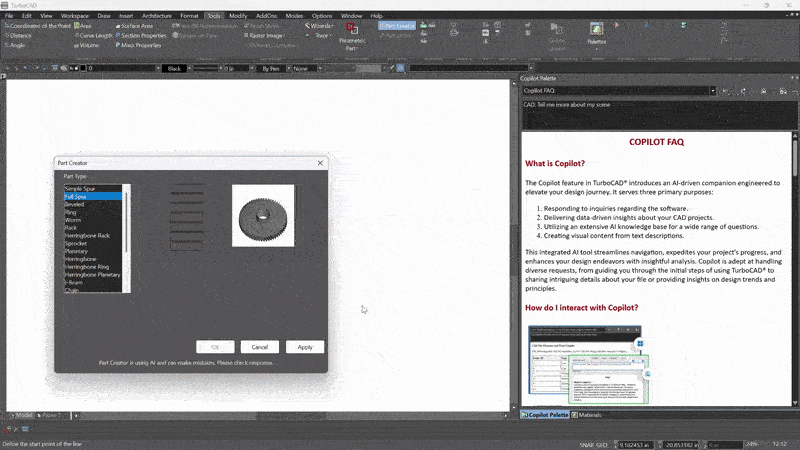
Task: Click the Copilot FAQ vertical scrollbar
Action: [794, 269]
